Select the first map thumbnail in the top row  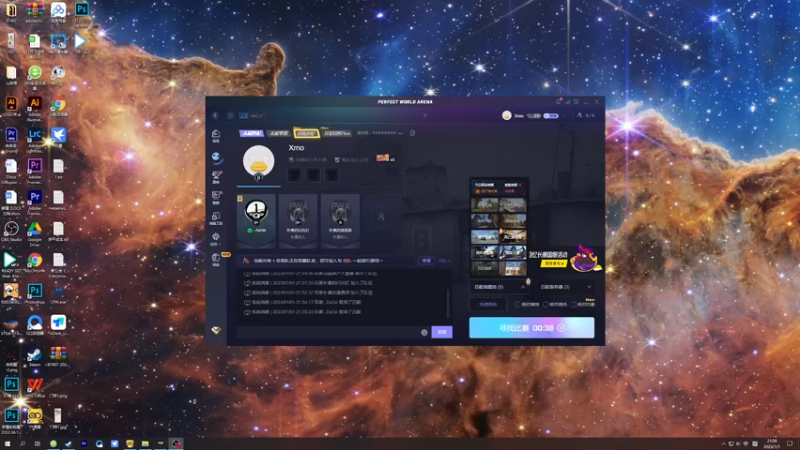point(484,205)
